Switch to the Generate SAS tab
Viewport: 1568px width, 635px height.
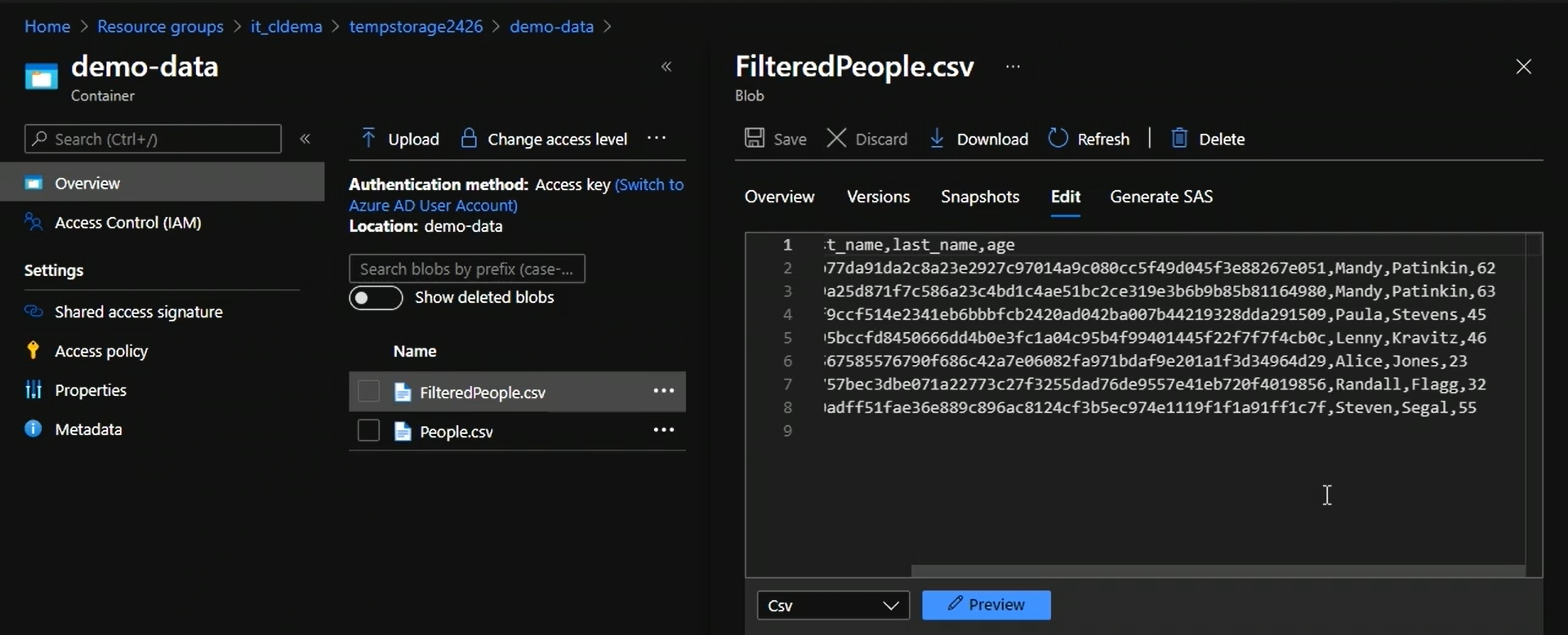pos(1160,197)
